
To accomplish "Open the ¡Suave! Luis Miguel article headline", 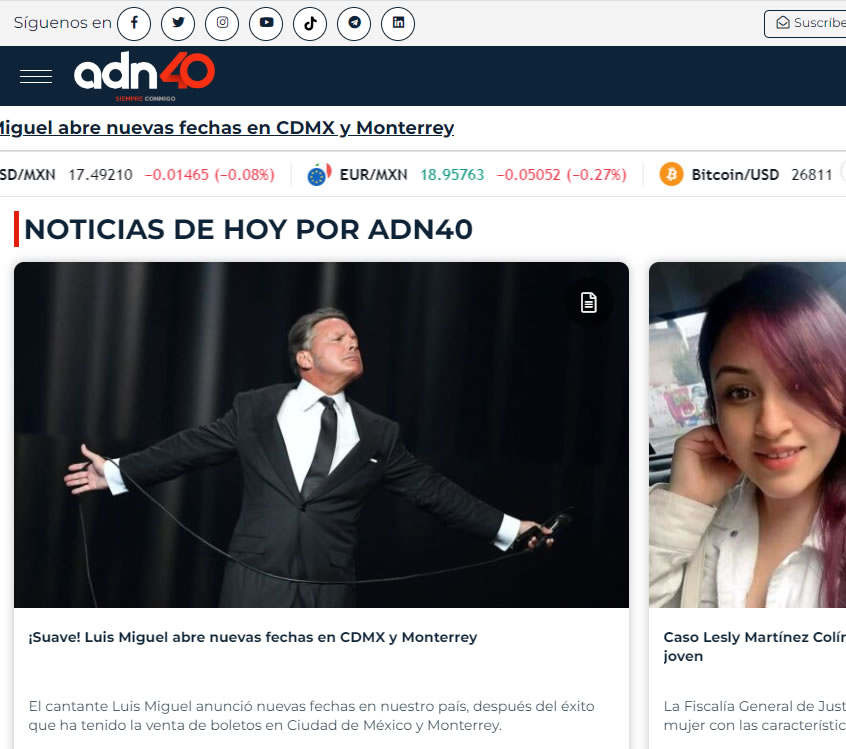I will pos(253,637).
